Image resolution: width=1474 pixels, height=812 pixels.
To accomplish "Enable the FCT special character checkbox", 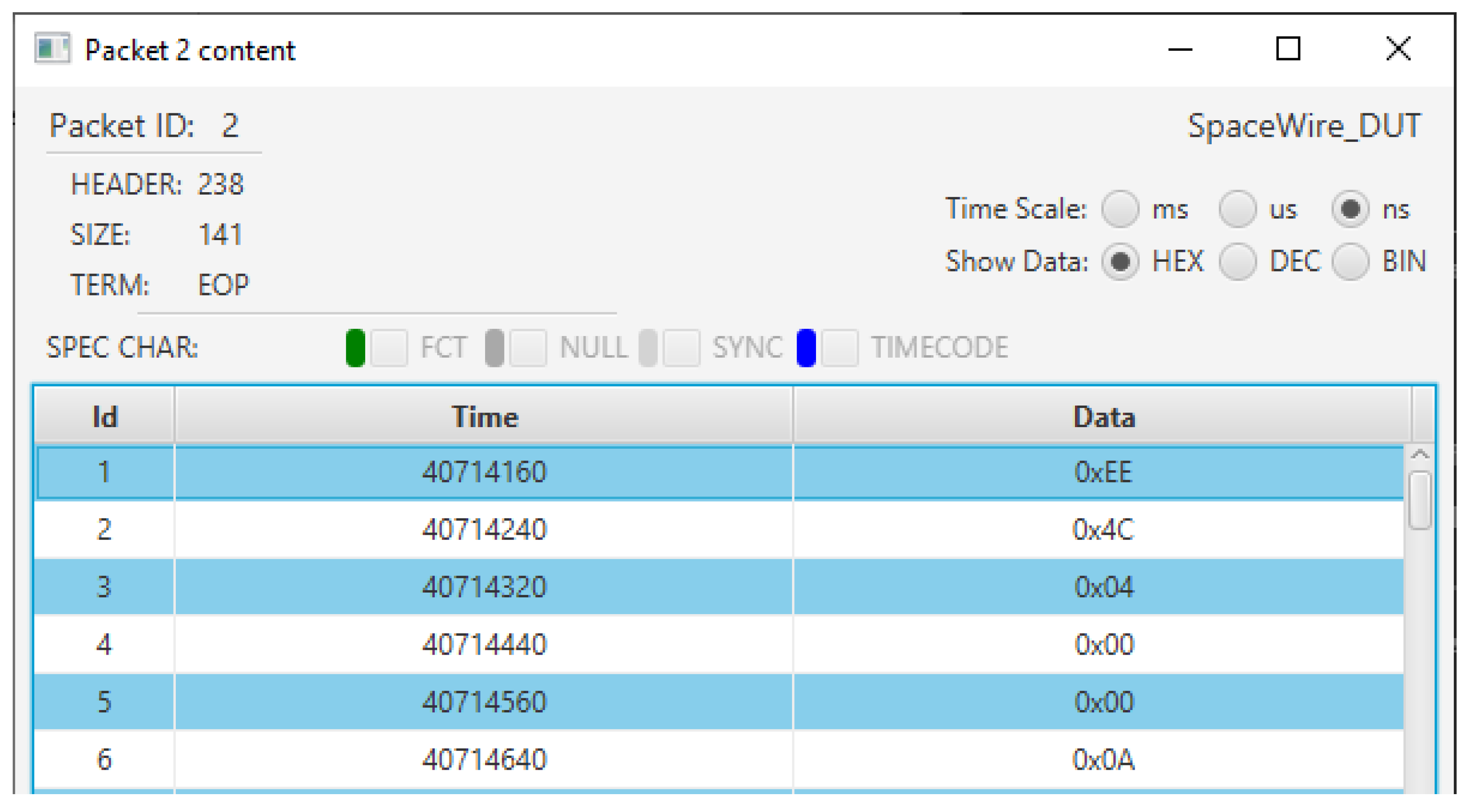I will [x=389, y=347].
